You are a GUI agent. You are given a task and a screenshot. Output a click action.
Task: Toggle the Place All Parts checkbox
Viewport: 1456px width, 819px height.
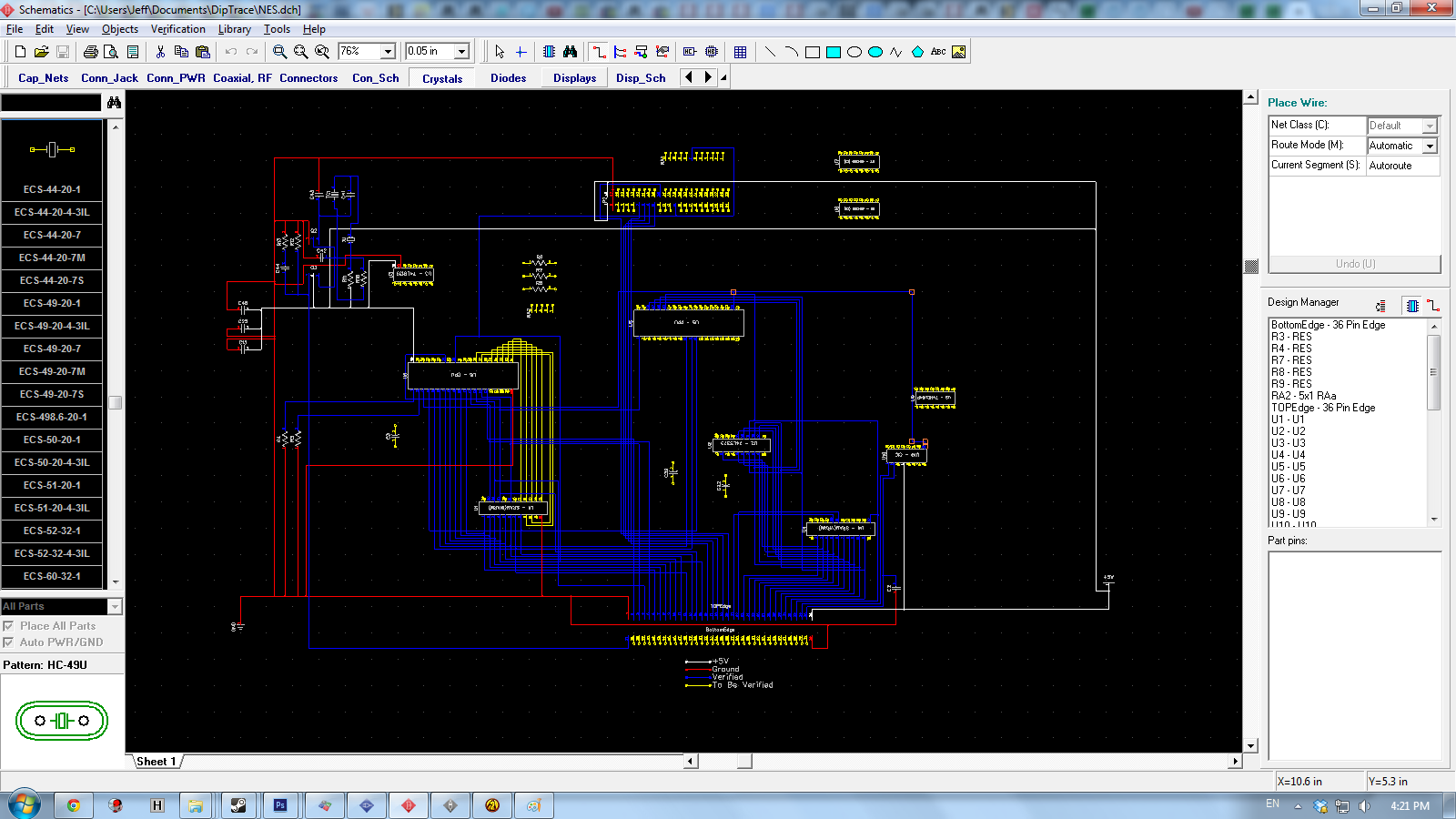8,626
